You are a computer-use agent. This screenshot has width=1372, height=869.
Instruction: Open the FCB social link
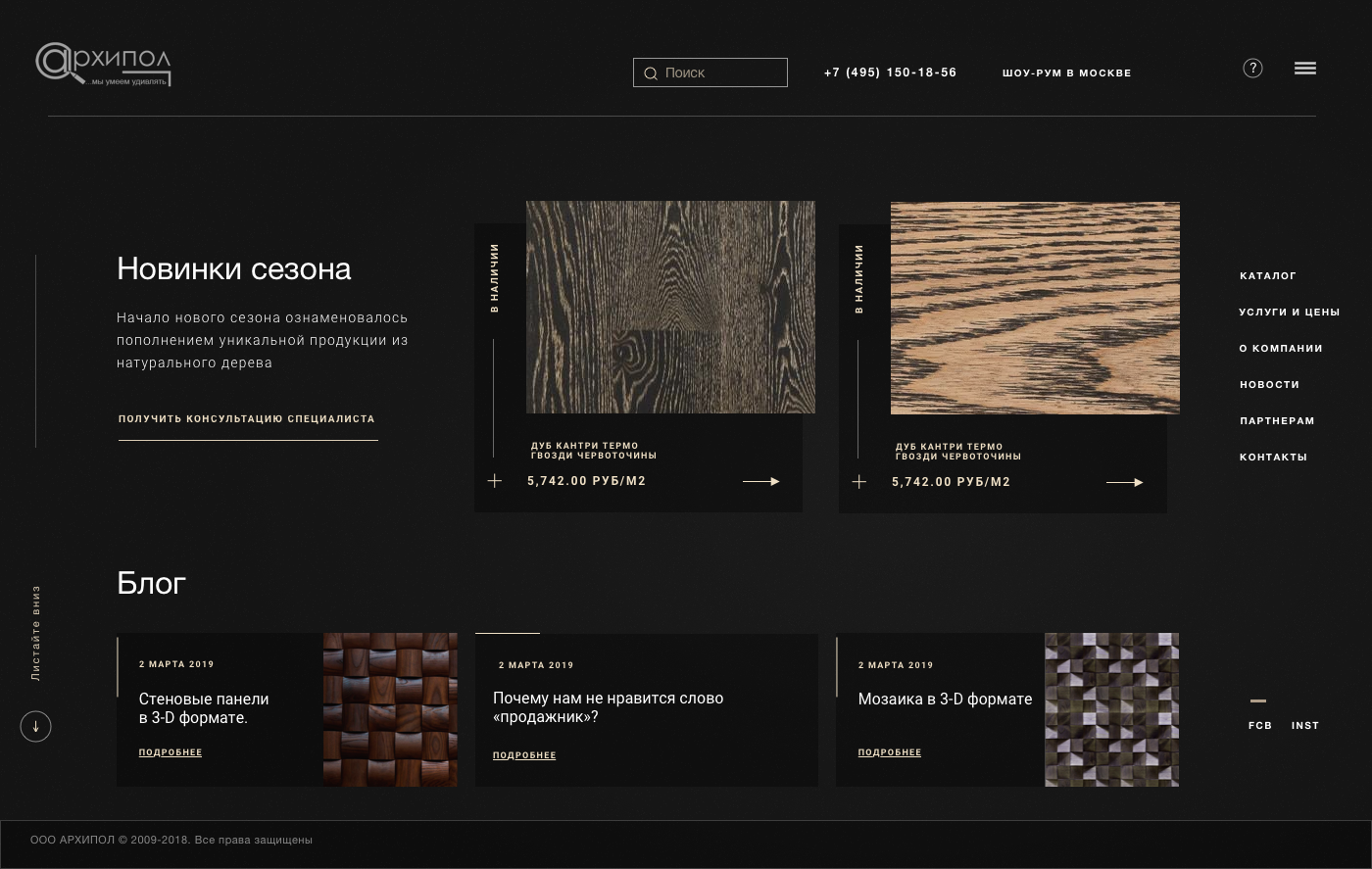coord(1260,726)
